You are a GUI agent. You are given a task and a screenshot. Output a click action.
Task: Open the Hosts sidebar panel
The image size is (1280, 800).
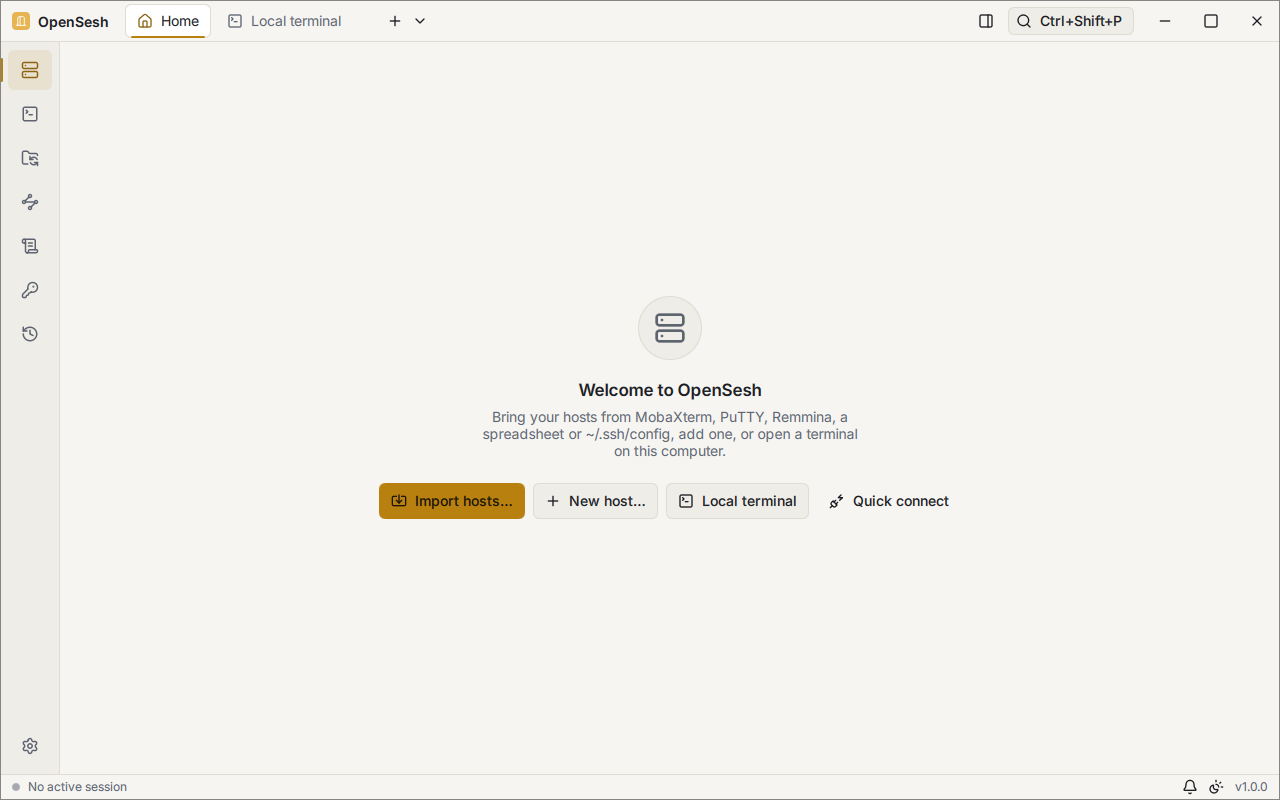pyautogui.click(x=30, y=70)
